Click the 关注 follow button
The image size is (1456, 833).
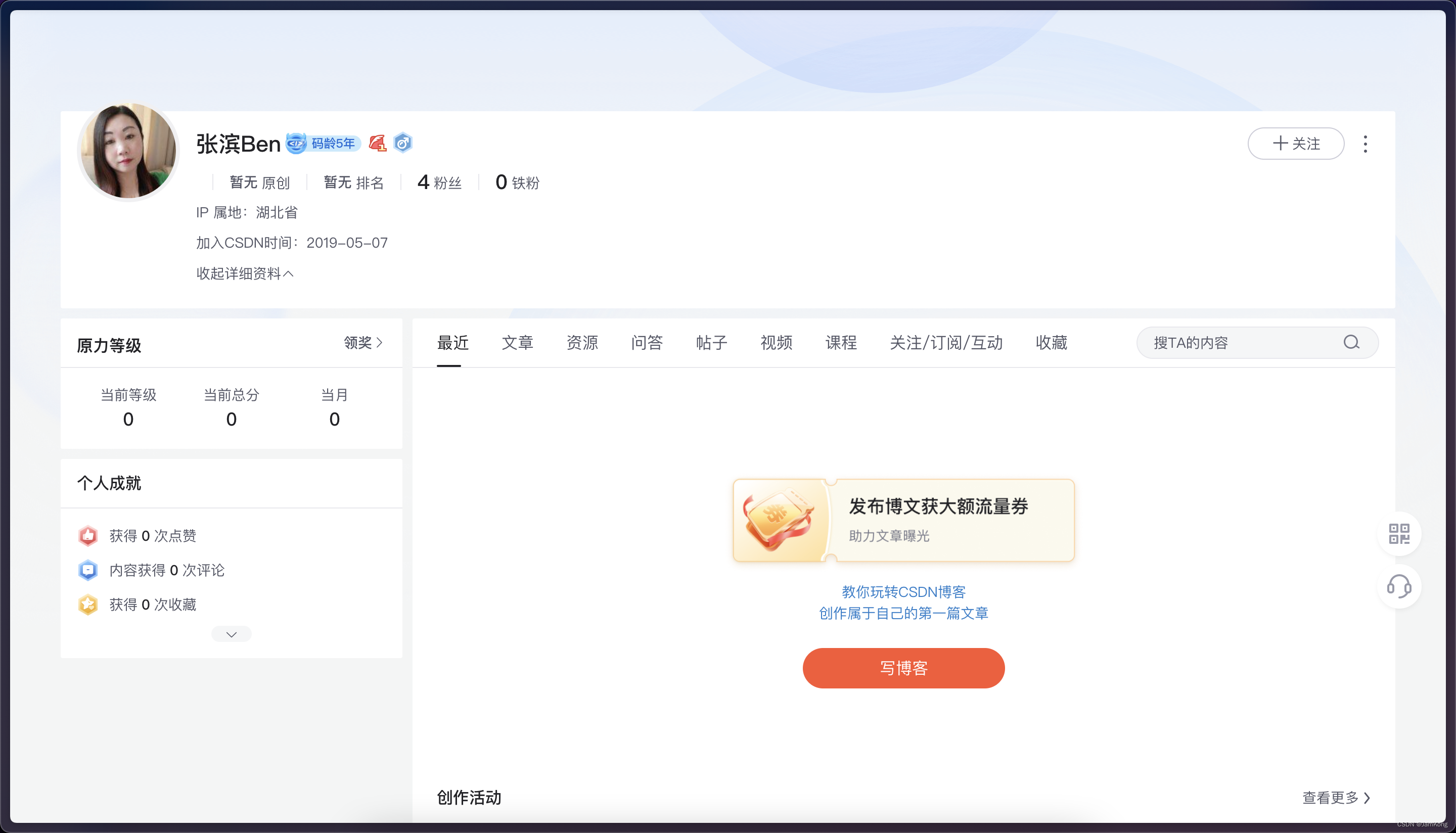(x=1295, y=144)
